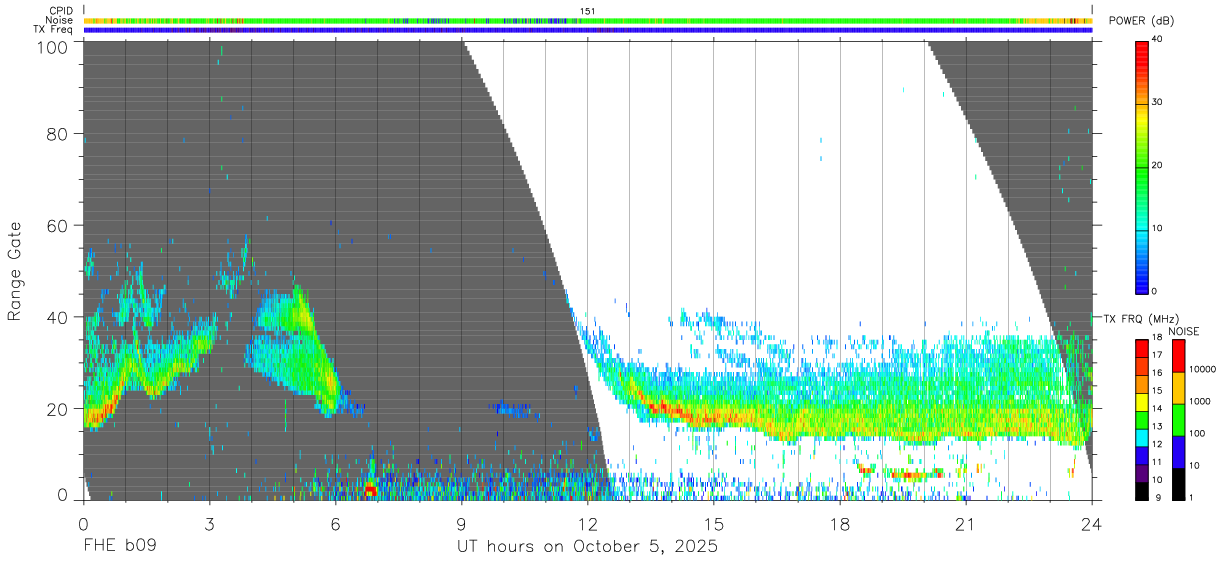The image size is (1228, 567).
Task: Click the NOISE colorbar legend
Action: pos(1177,419)
